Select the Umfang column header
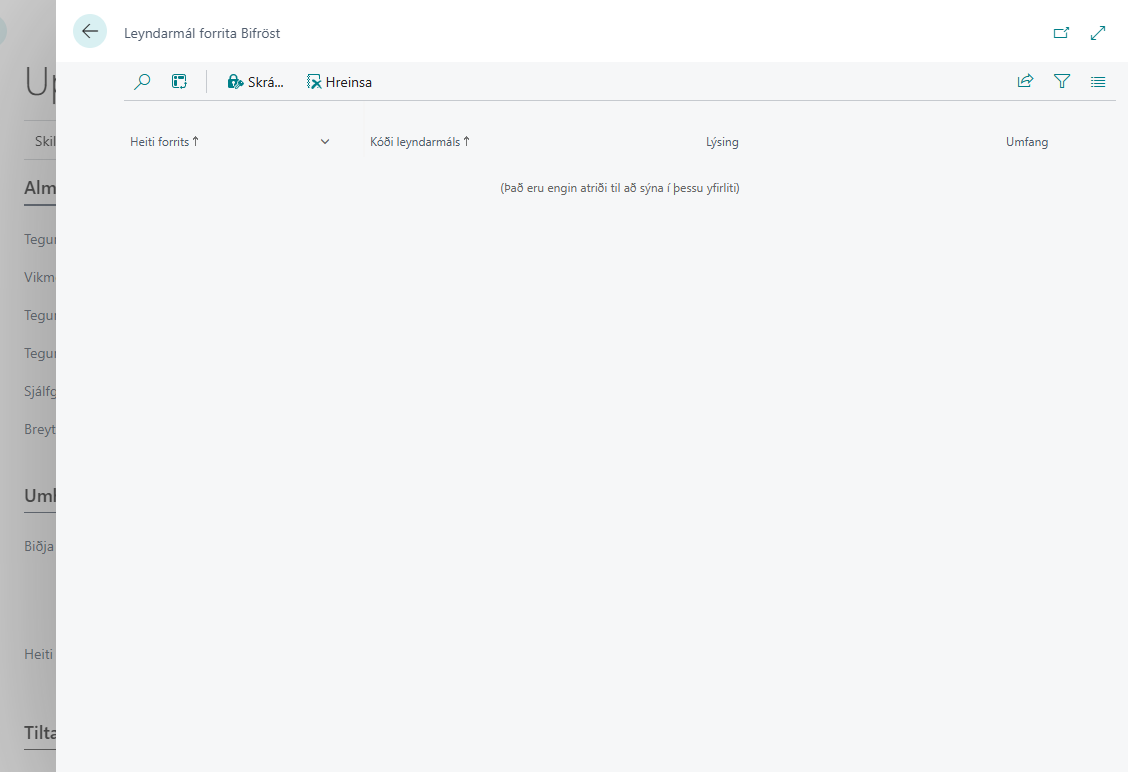The height and width of the screenshot is (772, 1128). (1027, 142)
